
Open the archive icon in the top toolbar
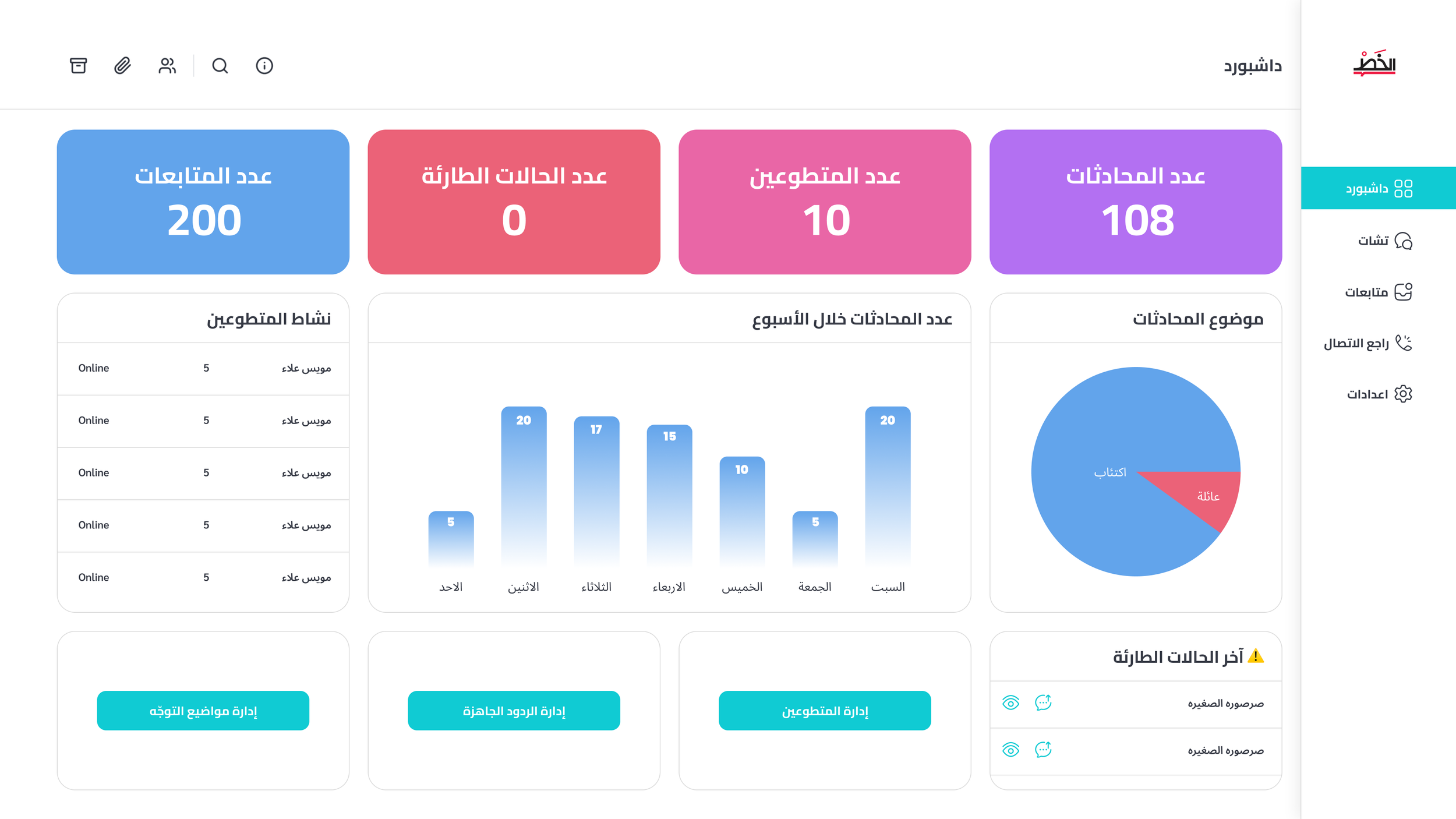pos(79,66)
